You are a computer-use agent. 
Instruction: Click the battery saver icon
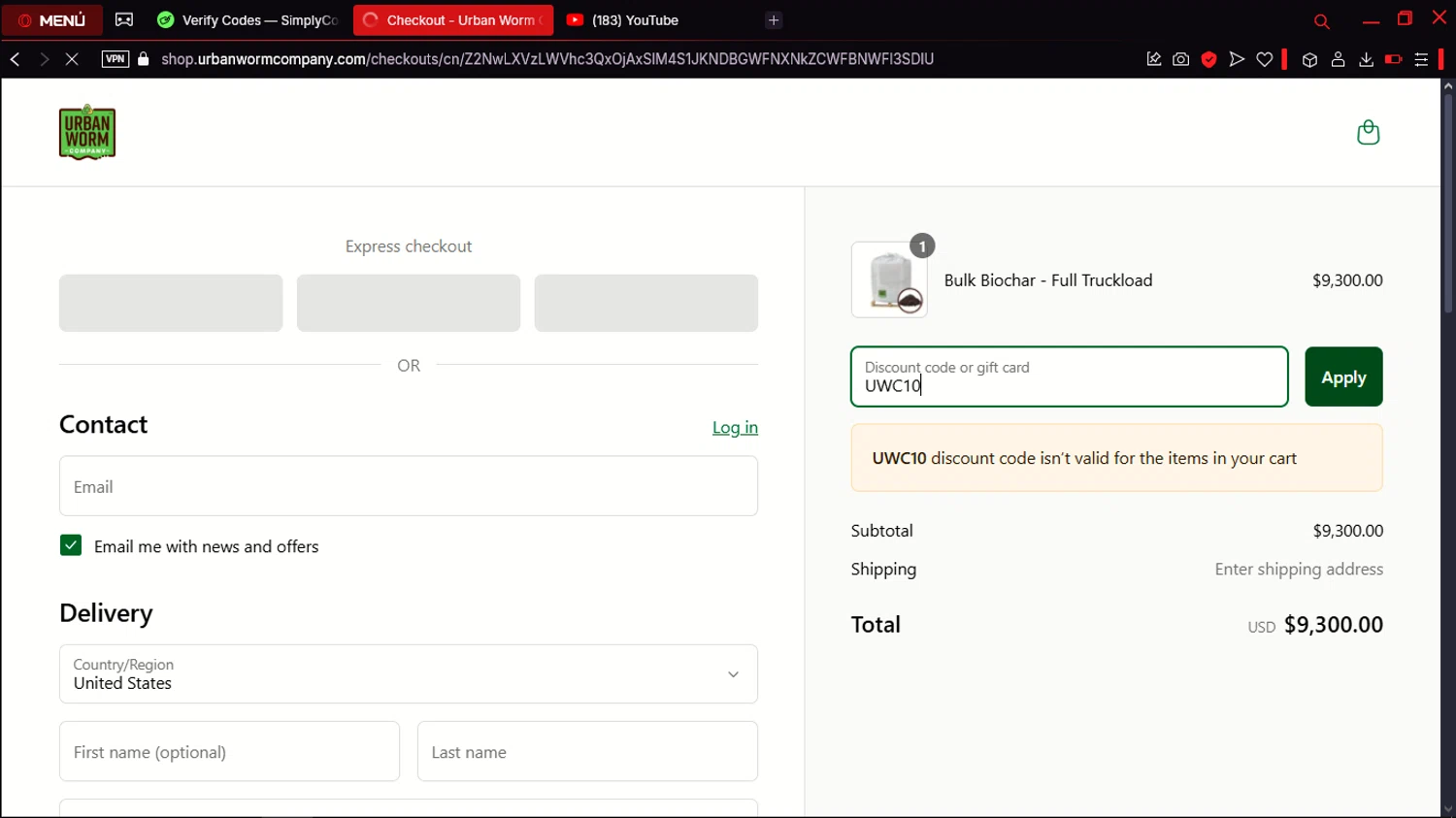pyautogui.click(x=1394, y=59)
